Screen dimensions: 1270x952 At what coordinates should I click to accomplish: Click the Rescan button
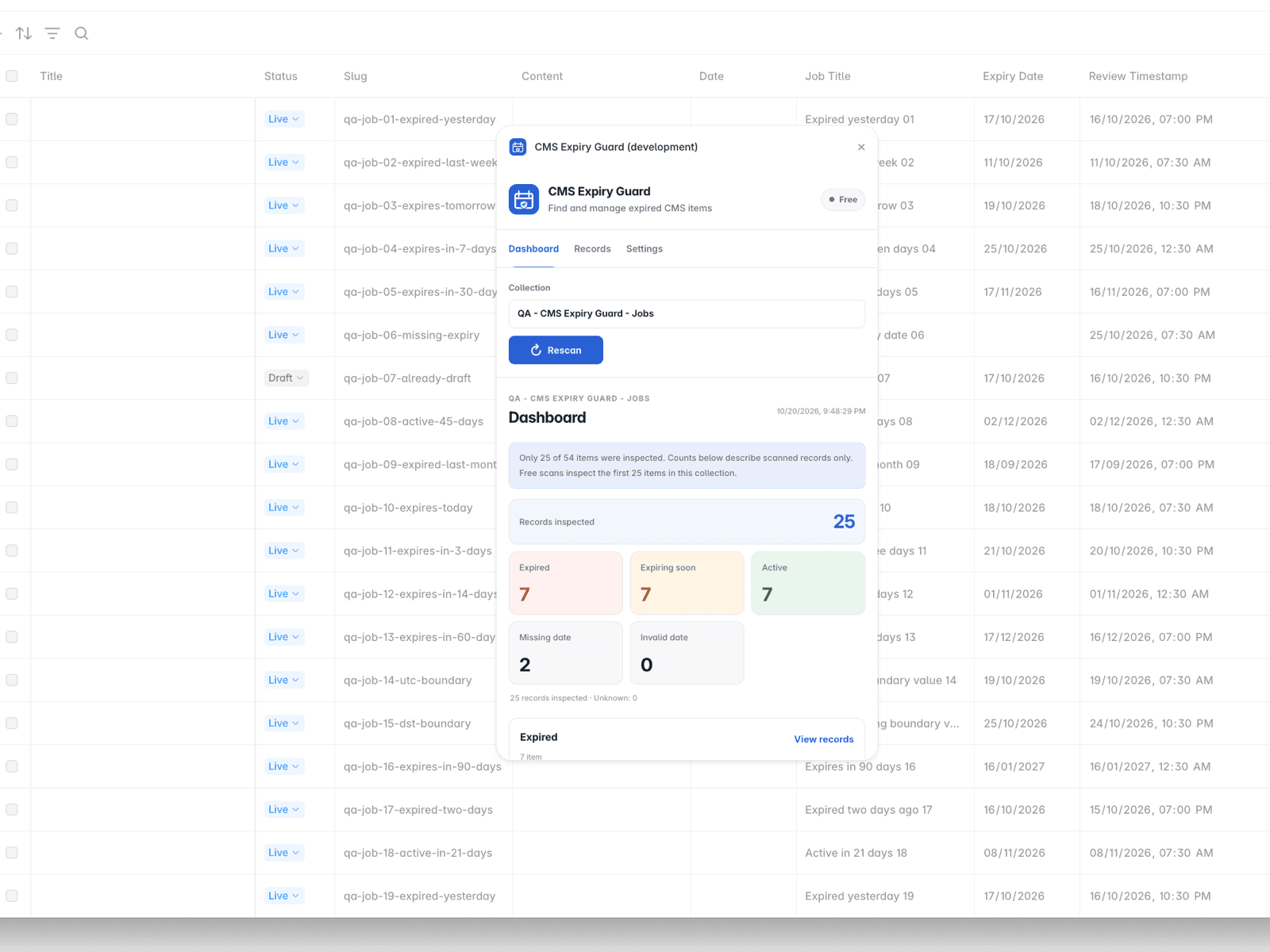[x=556, y=350]
